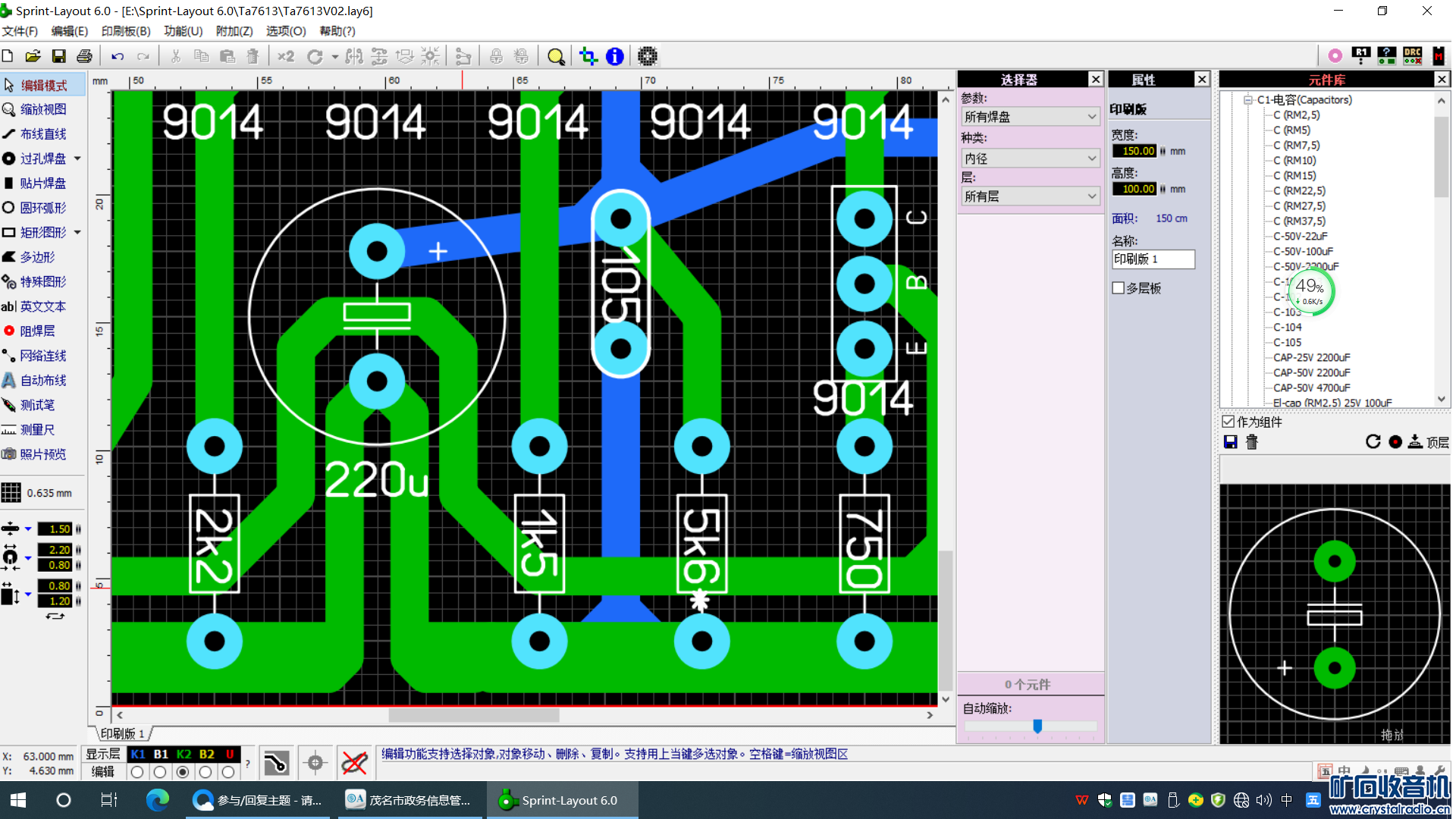Open the 编辑(E) menu
This screenshot has width=1456, height=819.
[70, 31]
